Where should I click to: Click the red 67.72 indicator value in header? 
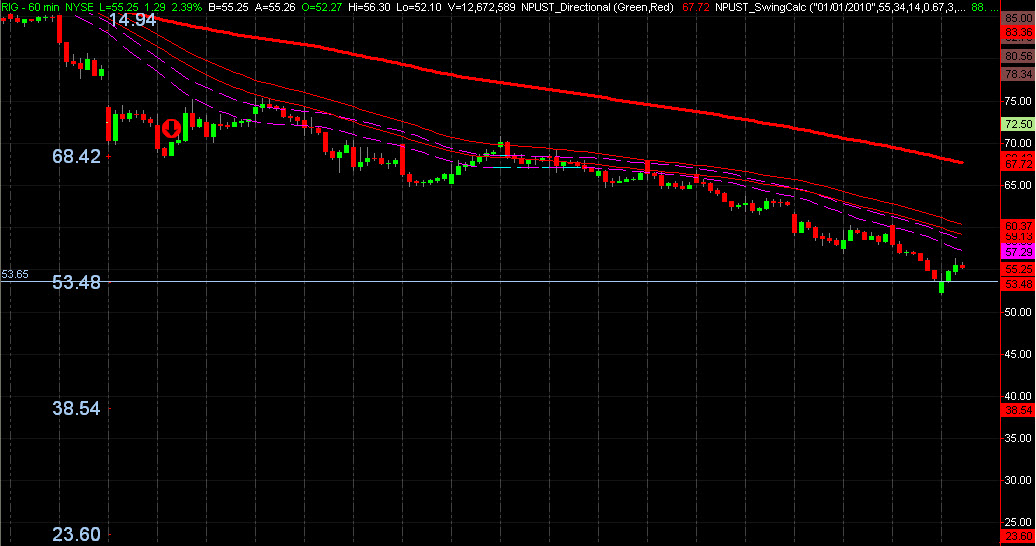(696, 7)
